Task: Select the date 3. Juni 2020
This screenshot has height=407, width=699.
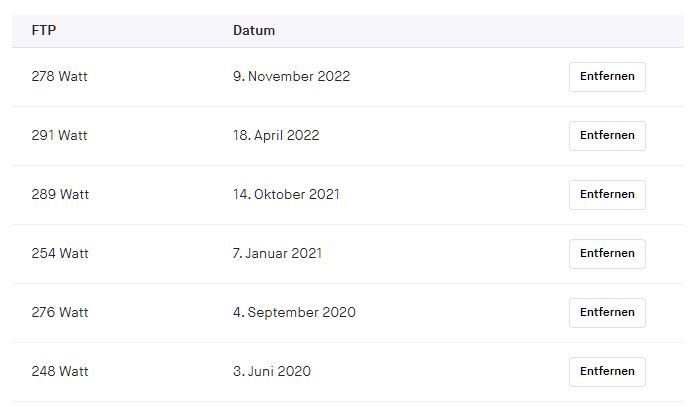Action: pyautogui.click(x=272, y=372)
